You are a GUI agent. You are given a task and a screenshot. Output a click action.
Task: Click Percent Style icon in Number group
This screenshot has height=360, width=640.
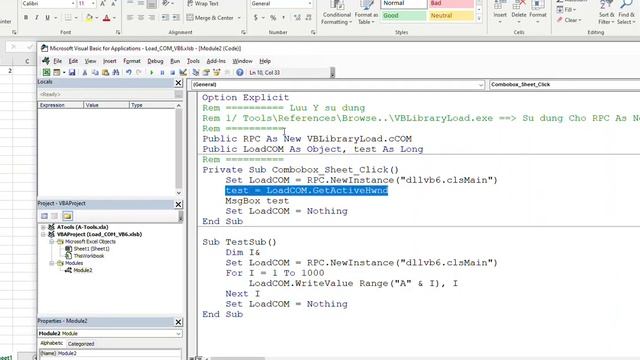click(x=273, y=18)
